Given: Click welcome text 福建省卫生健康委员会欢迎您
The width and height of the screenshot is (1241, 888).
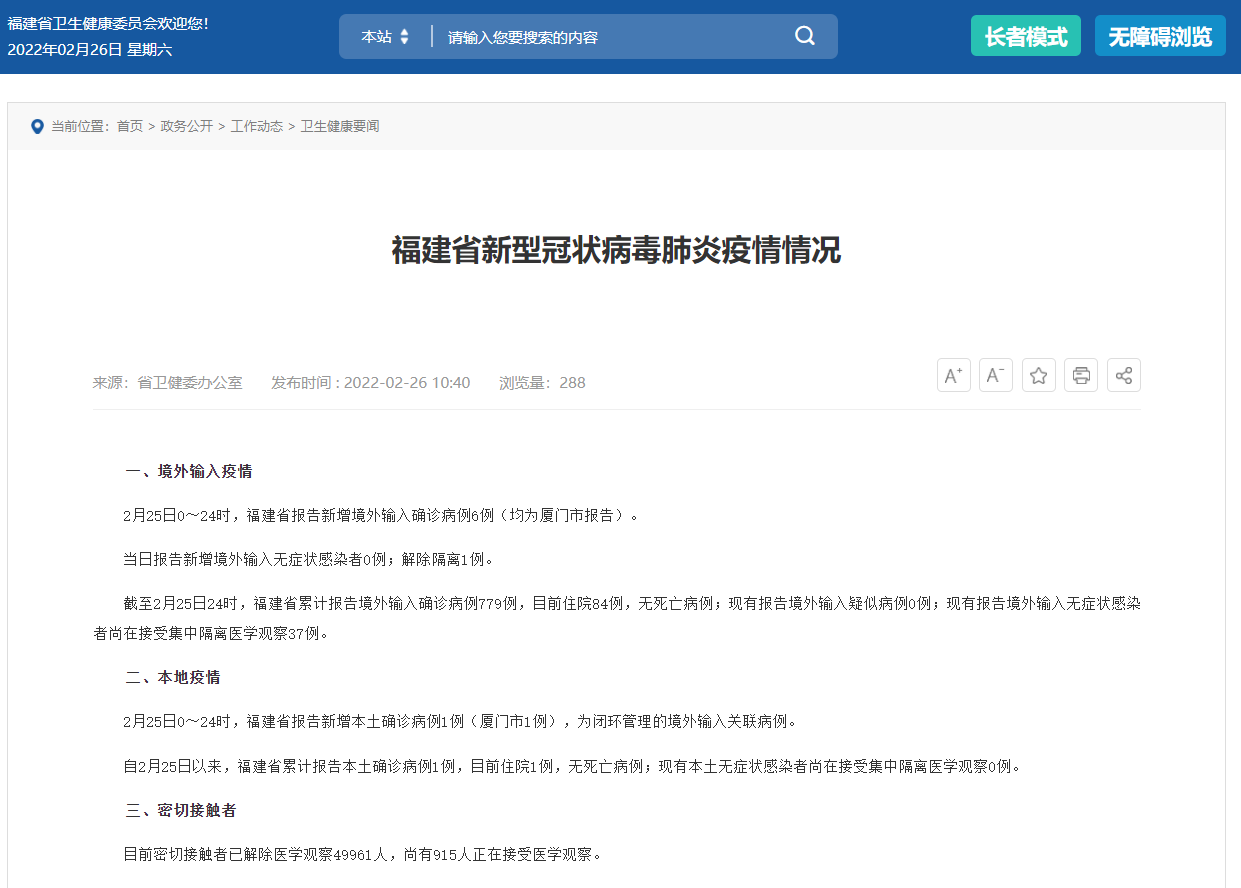Looking at the screenshot, I should point(108,23).
